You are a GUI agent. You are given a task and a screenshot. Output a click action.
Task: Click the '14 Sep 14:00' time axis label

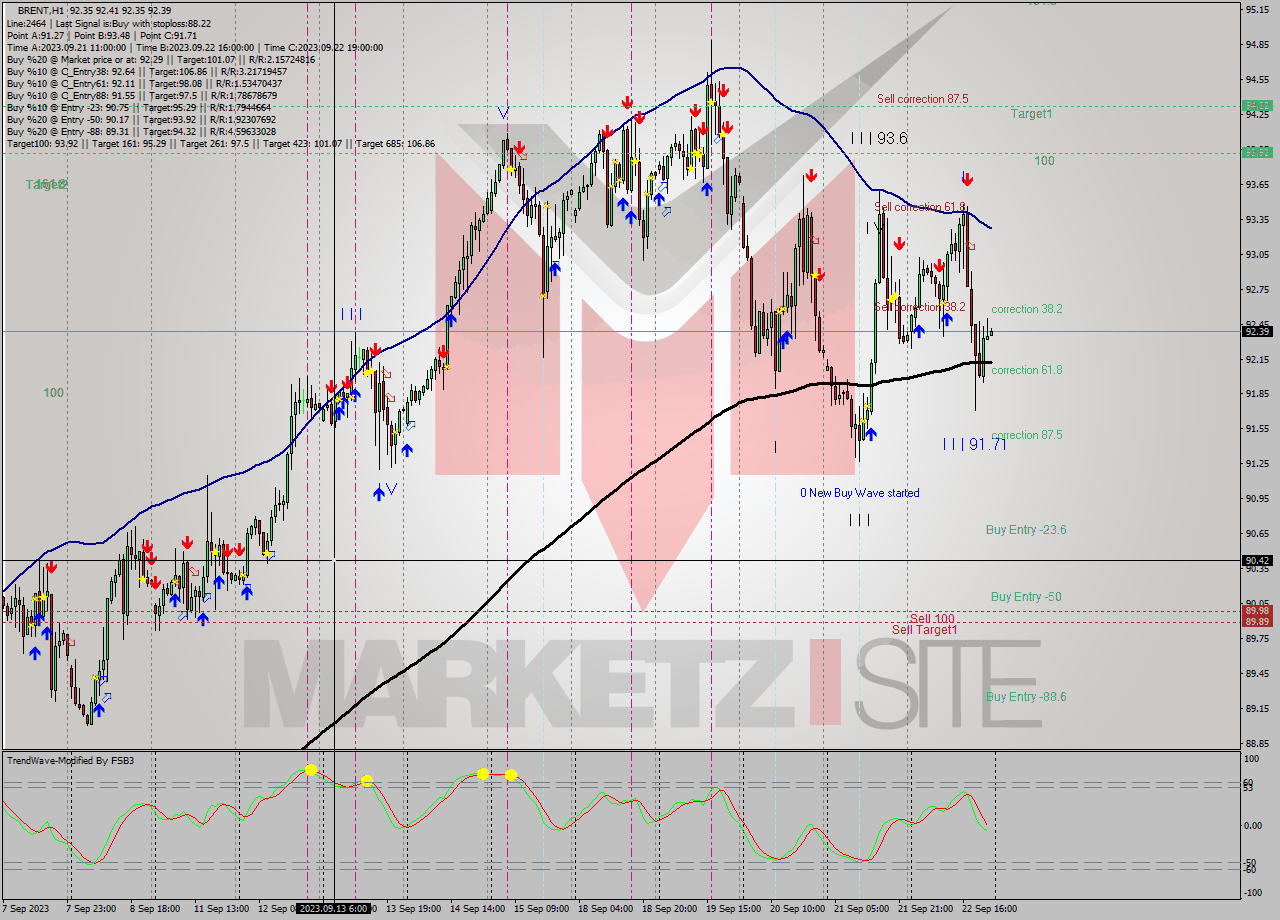tap(478, 909)
